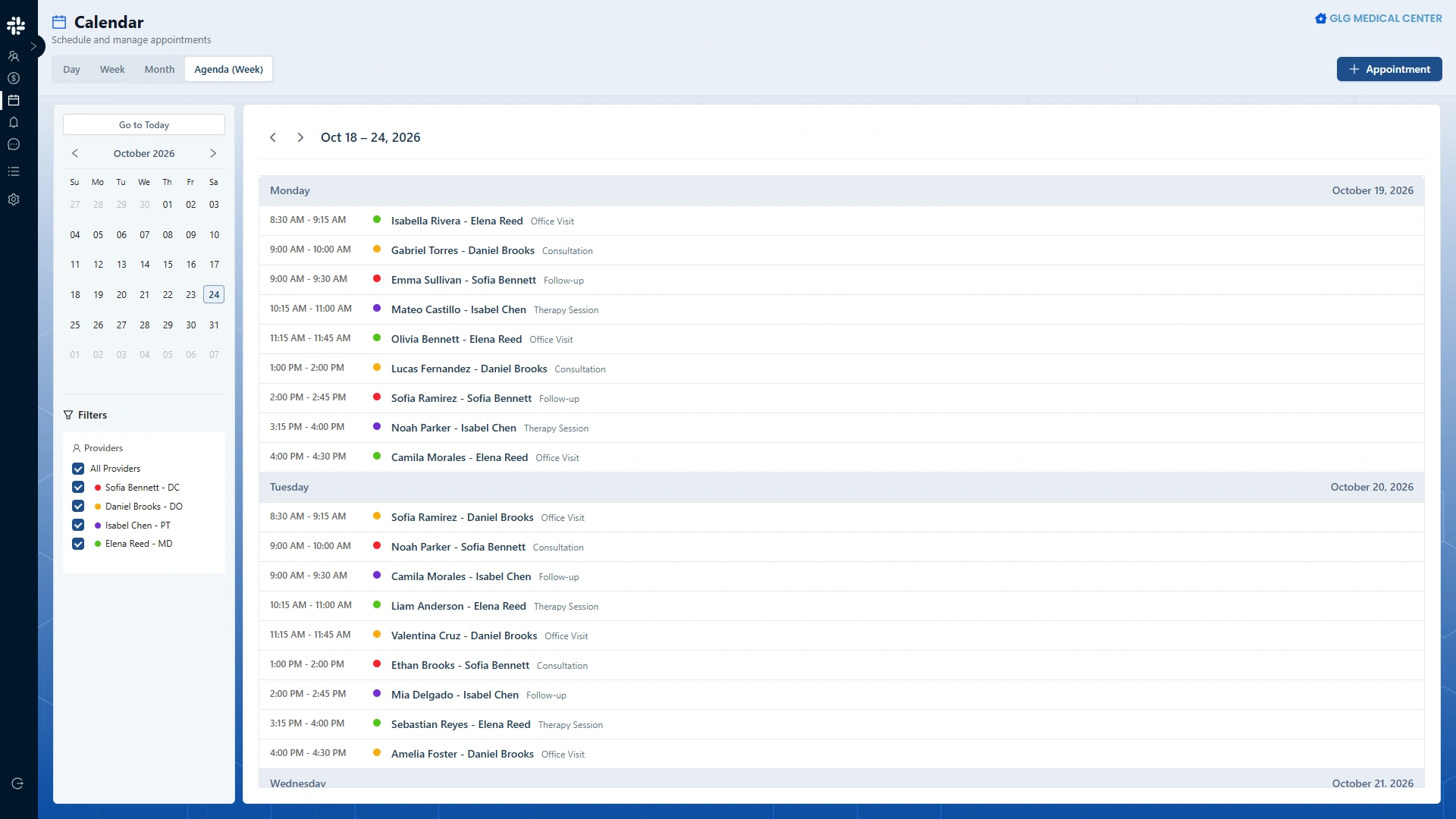This screenshot has width=1456, height=819.
Task: Show next month in mini calendar
Action: click(x=213, y=153)
